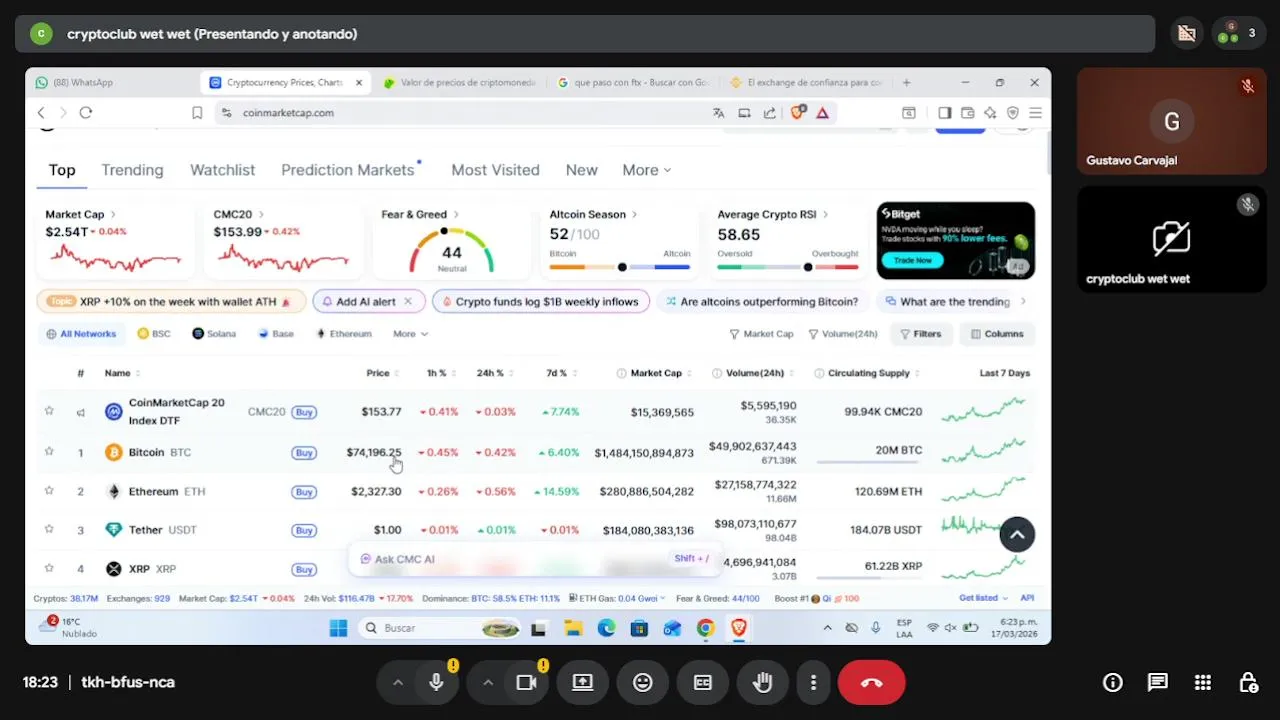Click the XRP coin icon

pos(114,569)
